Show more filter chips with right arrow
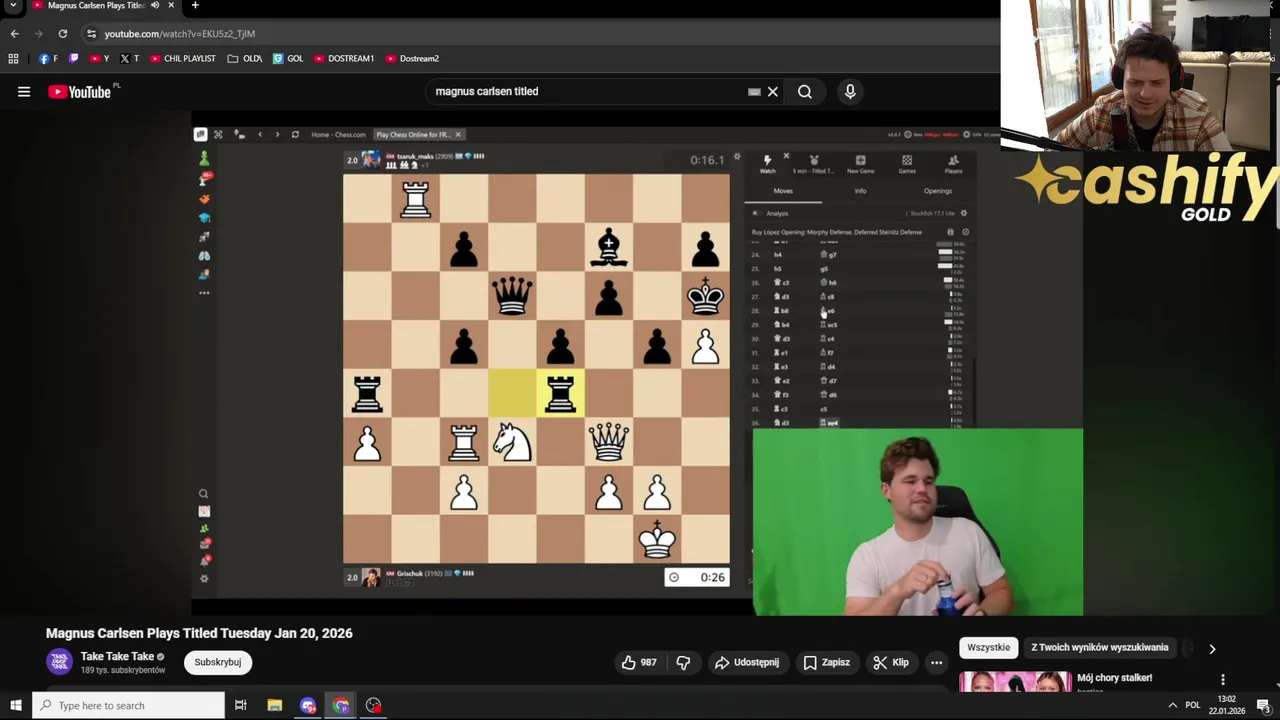Screen dimensions: 1280x720 (x=1212, y=649)
